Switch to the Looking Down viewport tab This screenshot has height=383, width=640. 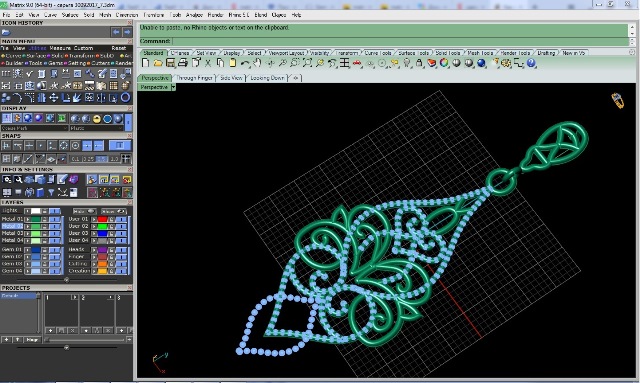(x=267, y=78)
